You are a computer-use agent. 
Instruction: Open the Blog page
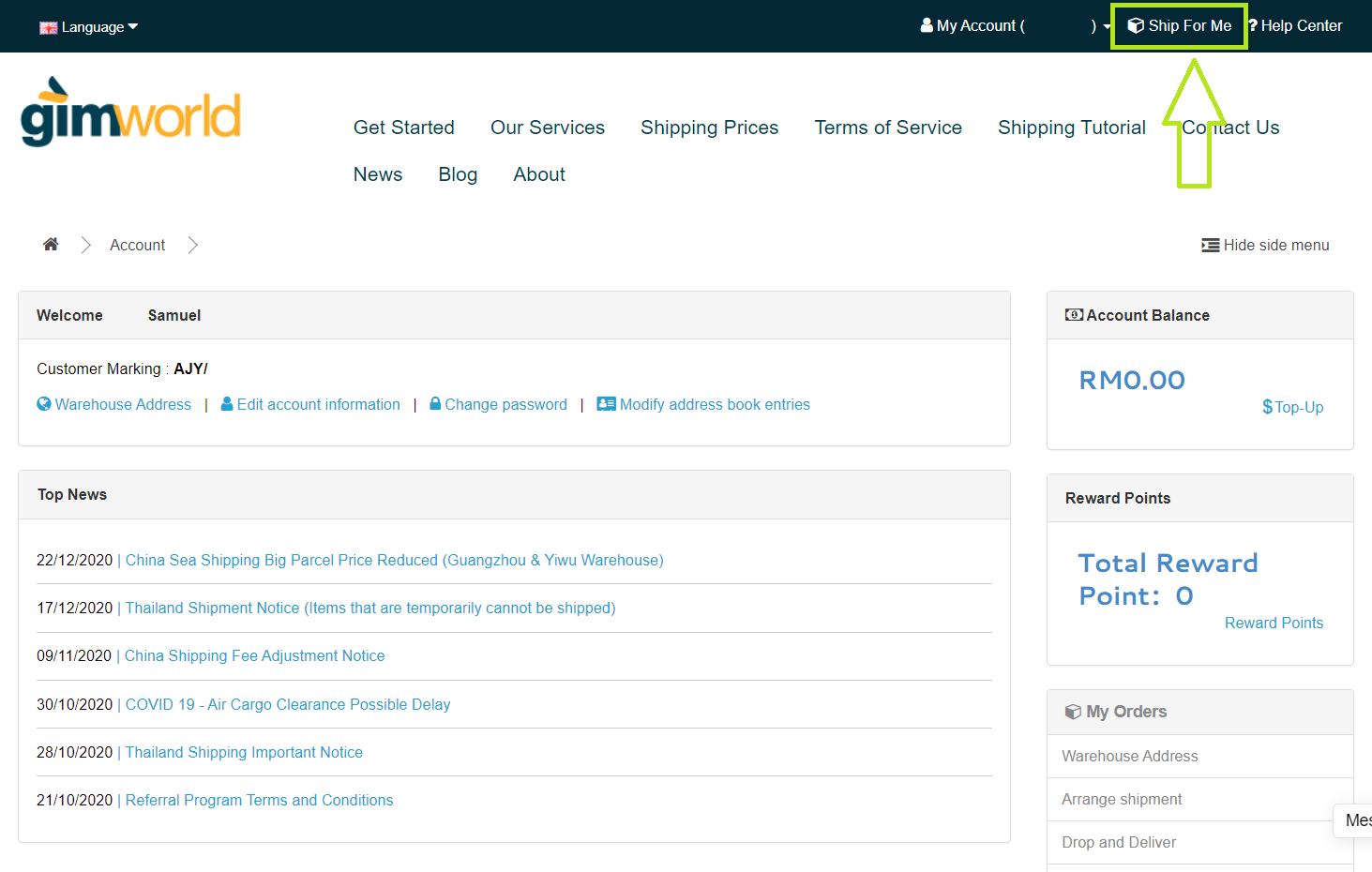pyautogui.click(x=458, y=174)
